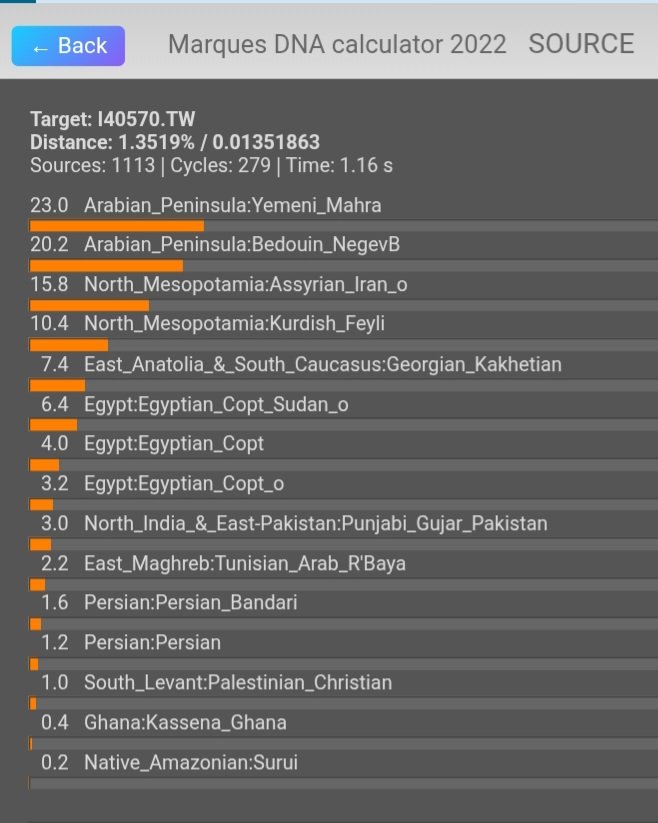Select the Target: I40570.TW line
The image size is (658, 823).
(112, 119)
